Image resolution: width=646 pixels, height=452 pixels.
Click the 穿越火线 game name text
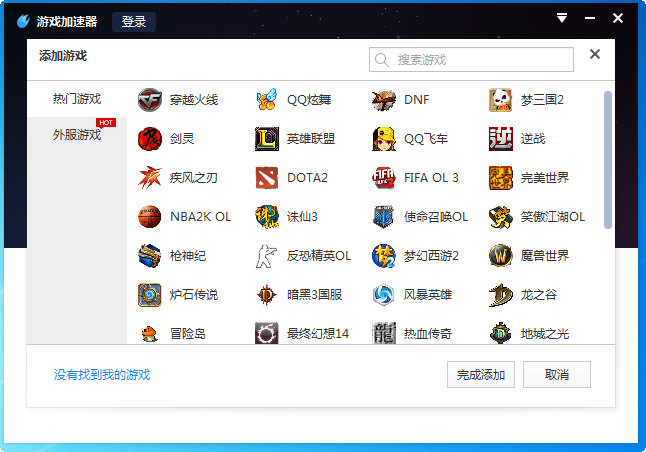tap(194, 100)
